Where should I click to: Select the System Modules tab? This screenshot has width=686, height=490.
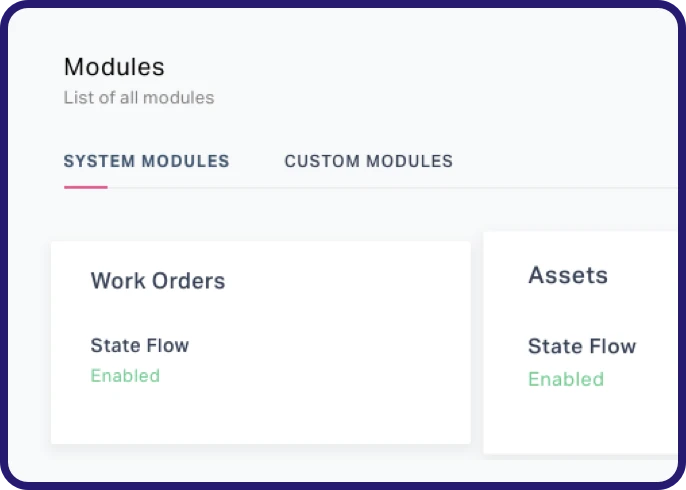[146, 161]
